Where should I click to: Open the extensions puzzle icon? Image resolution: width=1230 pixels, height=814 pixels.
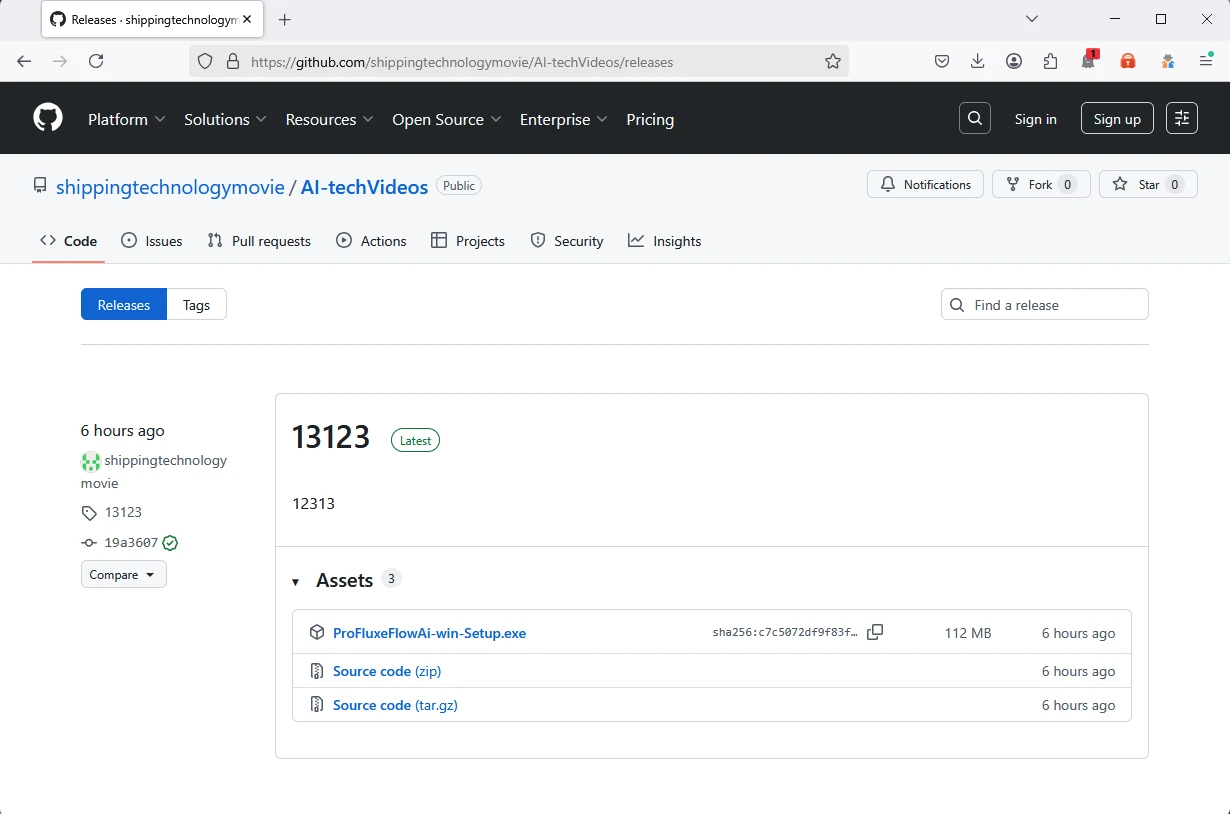pyautogui.click(x=1050, y=61)
